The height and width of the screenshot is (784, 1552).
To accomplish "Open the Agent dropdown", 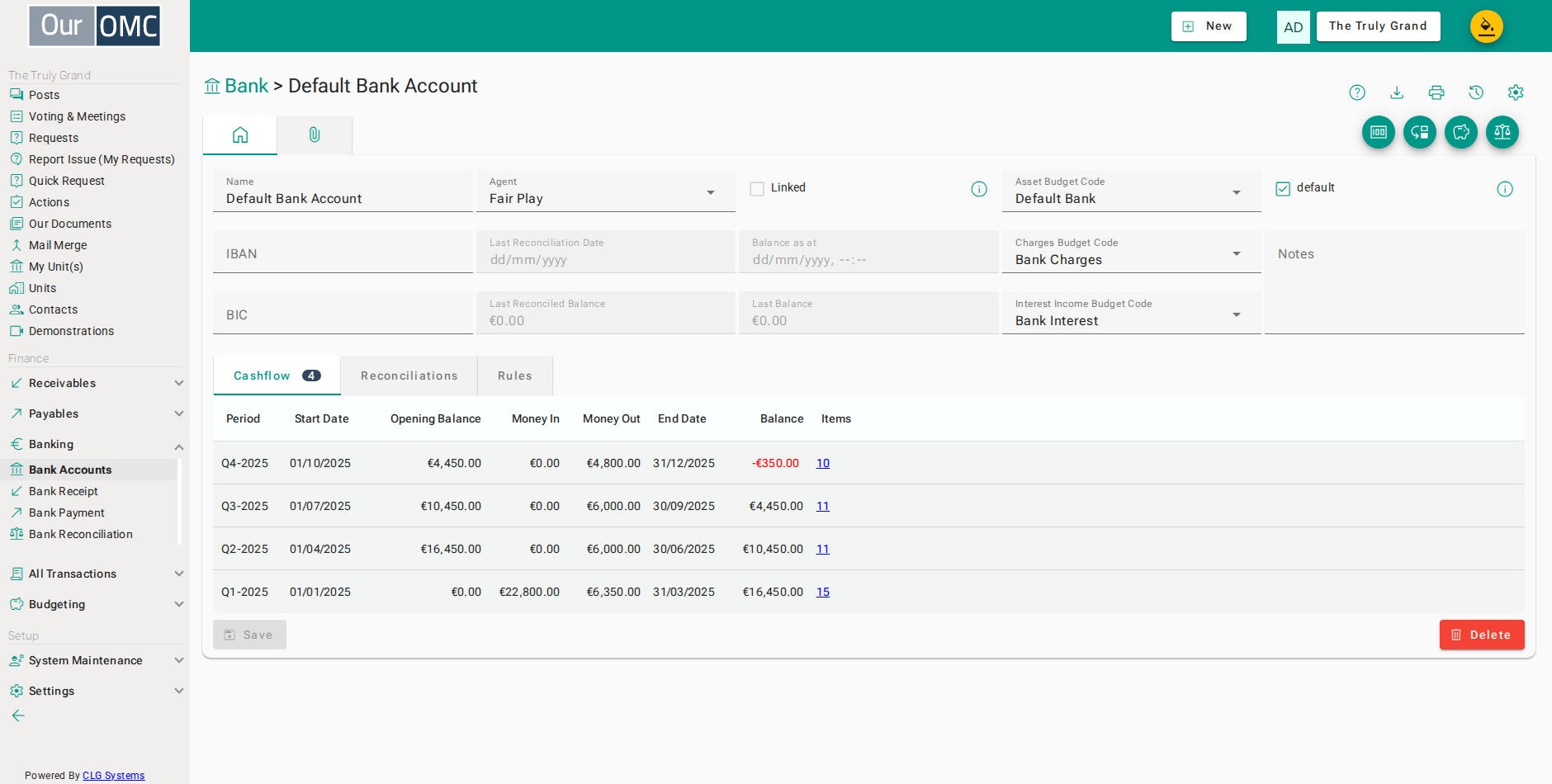I will (606, 191).
